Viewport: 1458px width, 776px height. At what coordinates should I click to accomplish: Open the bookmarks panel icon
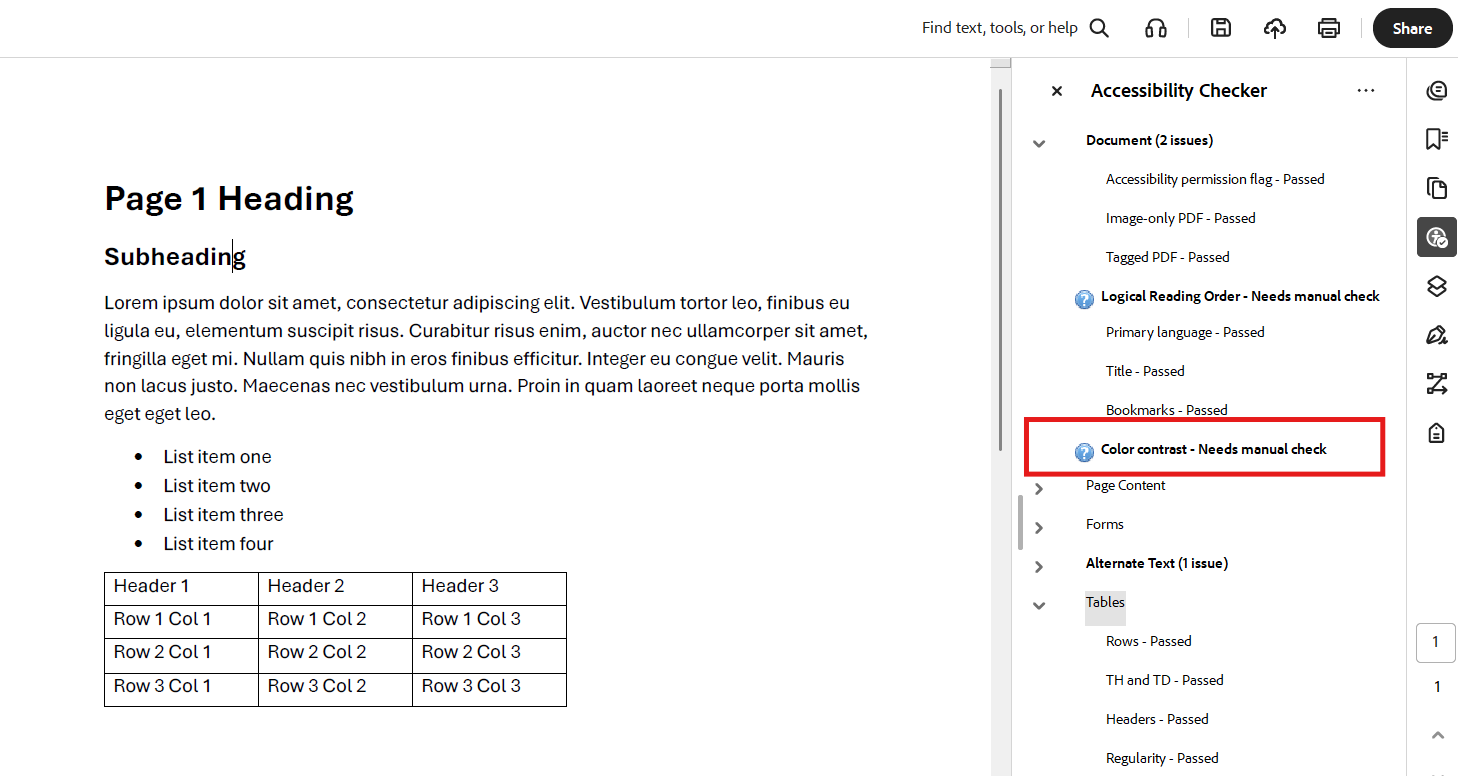pyautogui.click(x=1437, y=140)
